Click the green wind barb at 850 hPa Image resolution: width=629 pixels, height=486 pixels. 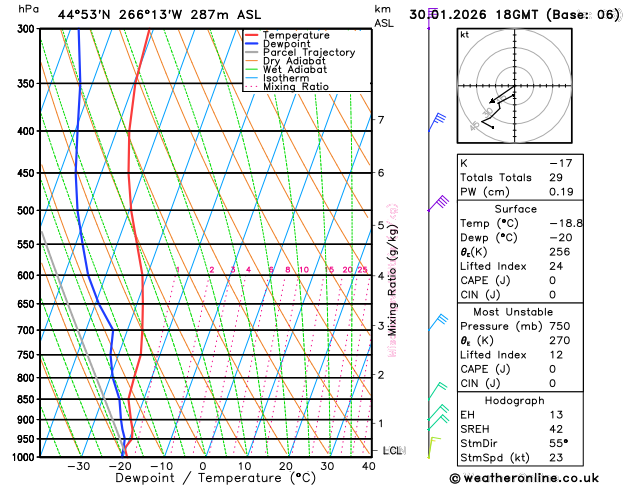click(x=437, y=391)
